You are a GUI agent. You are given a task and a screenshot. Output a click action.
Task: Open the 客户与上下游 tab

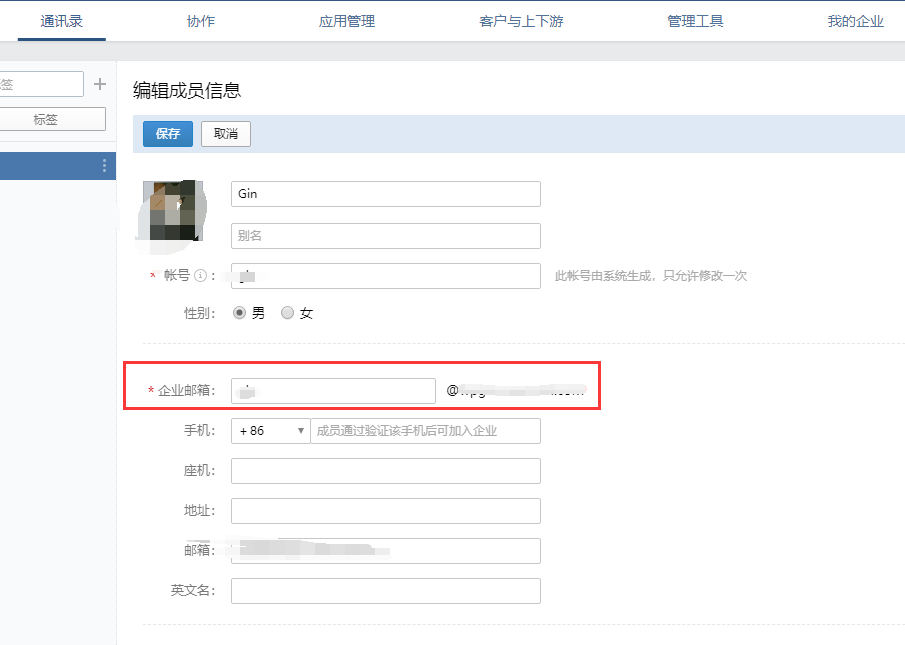coord(521,21)
